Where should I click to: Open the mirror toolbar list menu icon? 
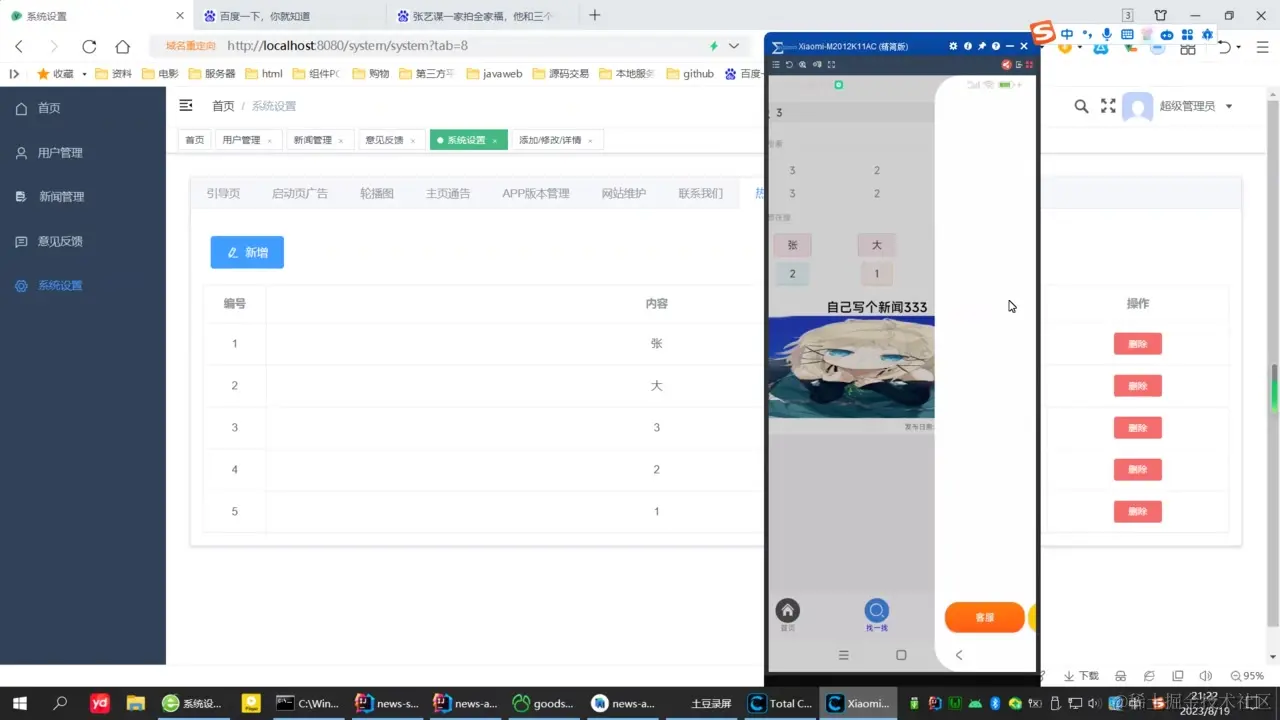tap(775, 65)
